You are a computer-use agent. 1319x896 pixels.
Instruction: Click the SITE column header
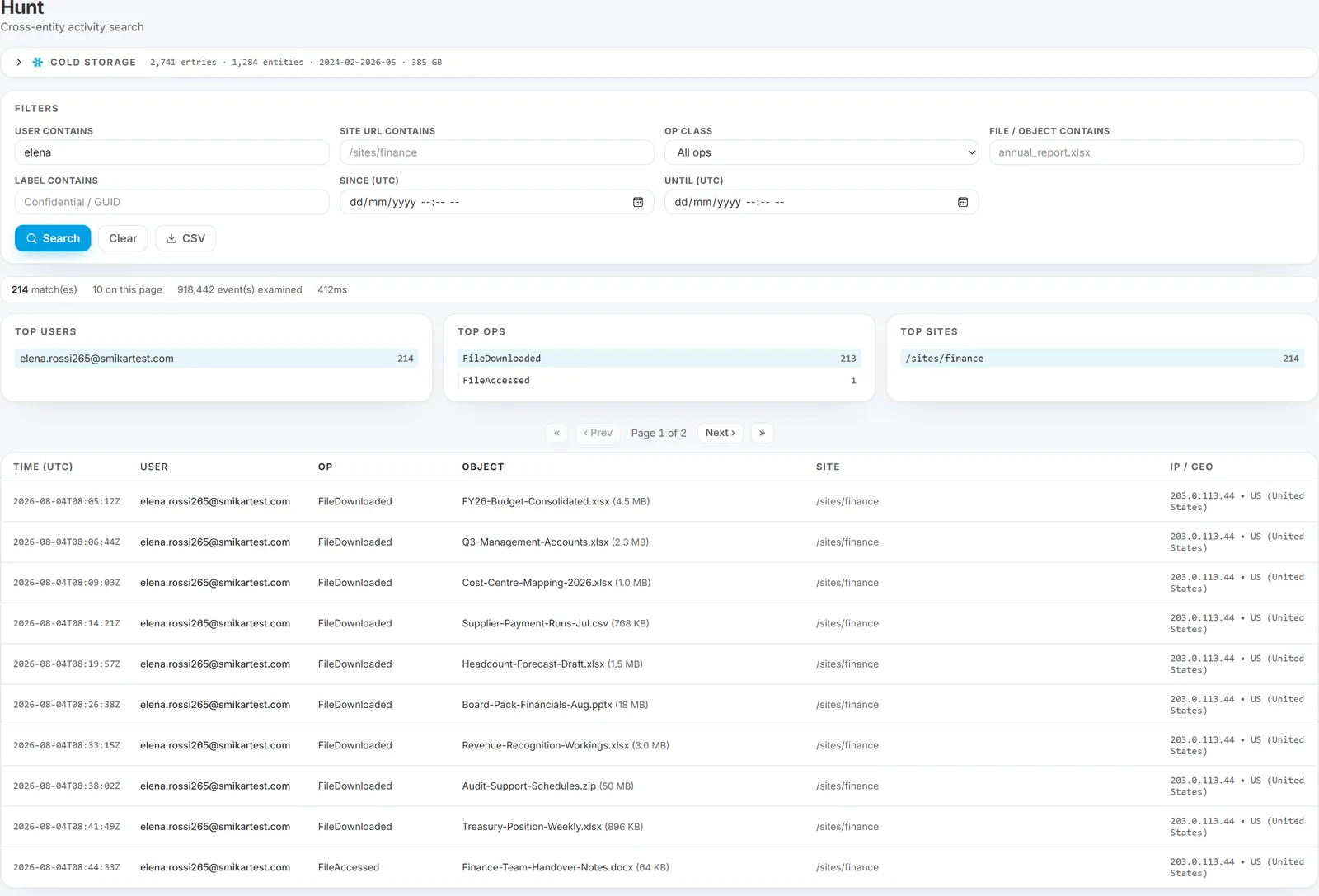point(828,467)
